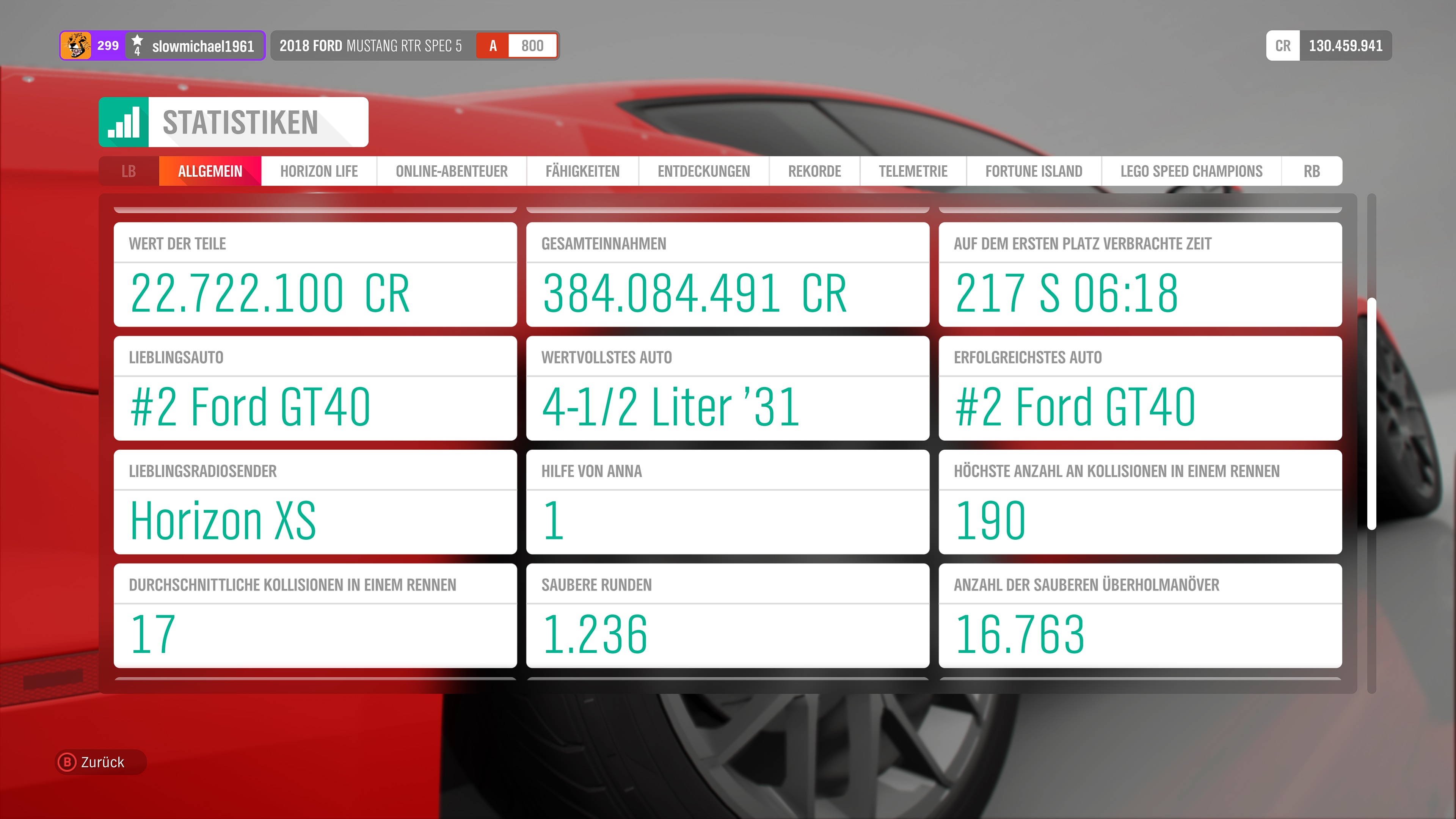Switch to the Horizon Life tab
The width and height of the screenshot is (1456, 819).
click(319, 171)
